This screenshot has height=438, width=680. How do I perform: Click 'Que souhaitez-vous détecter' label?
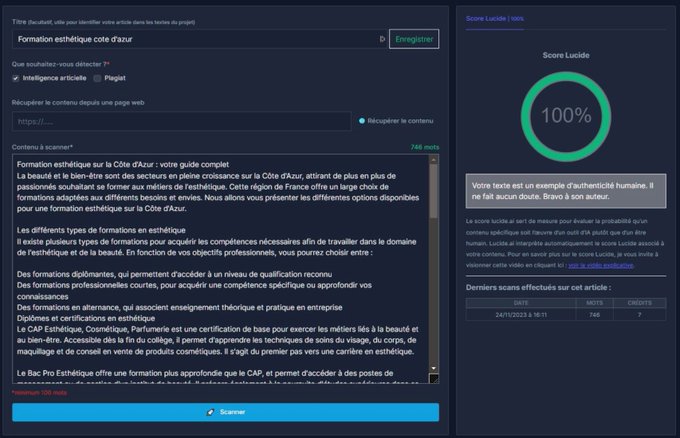point(61,64)
